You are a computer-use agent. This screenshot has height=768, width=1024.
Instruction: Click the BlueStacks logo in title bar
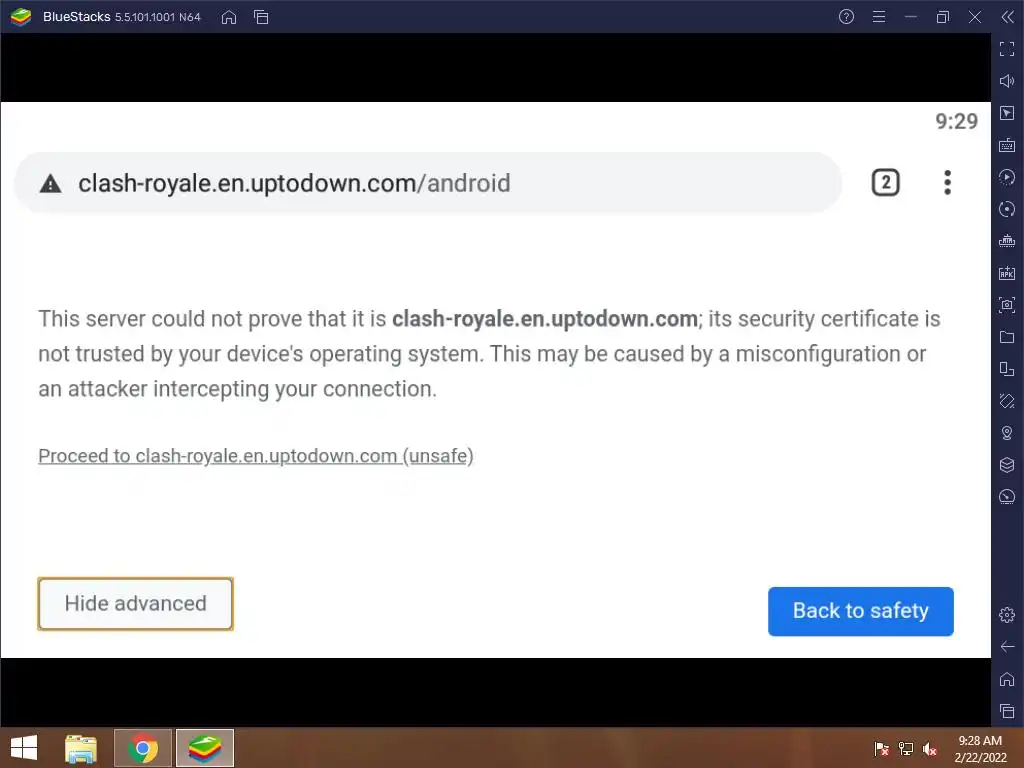[21, 17]
